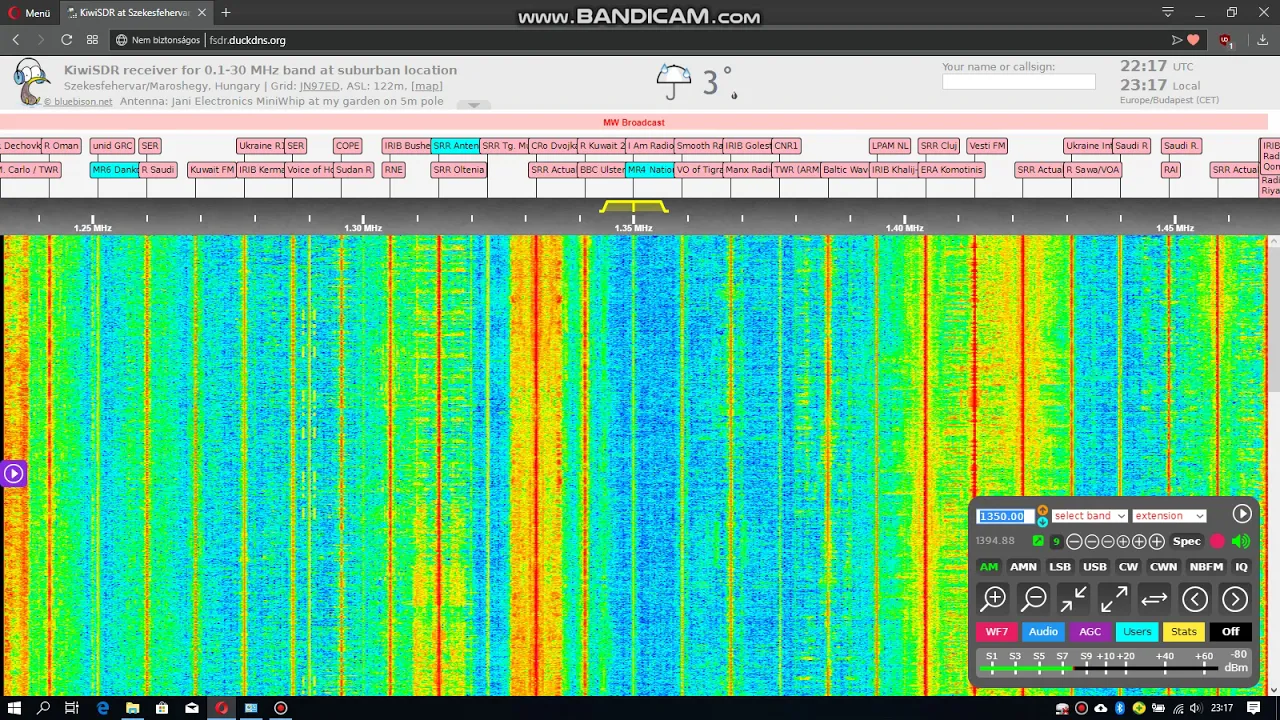Tune to the ERA Komotinis station label

952,170
